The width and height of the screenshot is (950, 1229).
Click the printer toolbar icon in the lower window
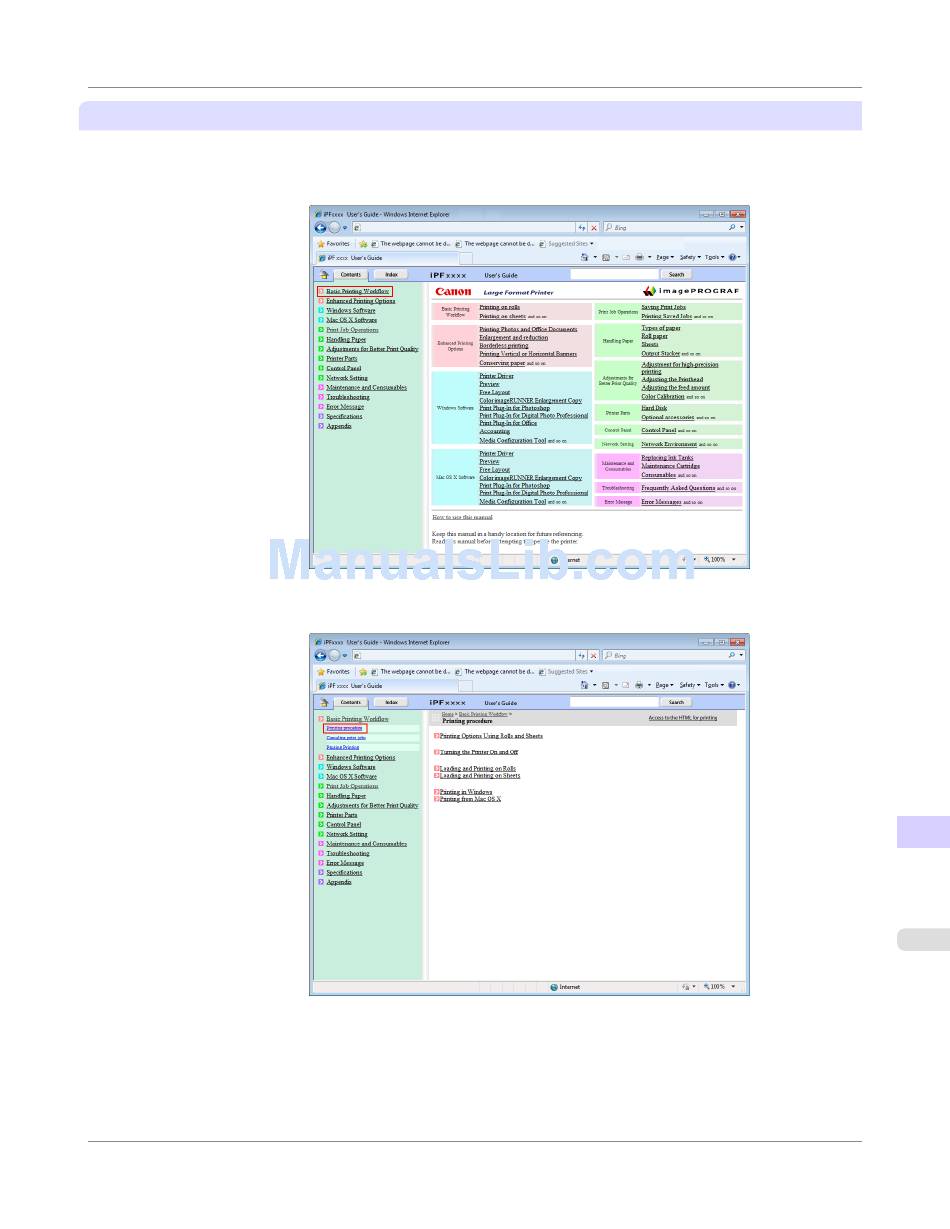pos(639,685)
